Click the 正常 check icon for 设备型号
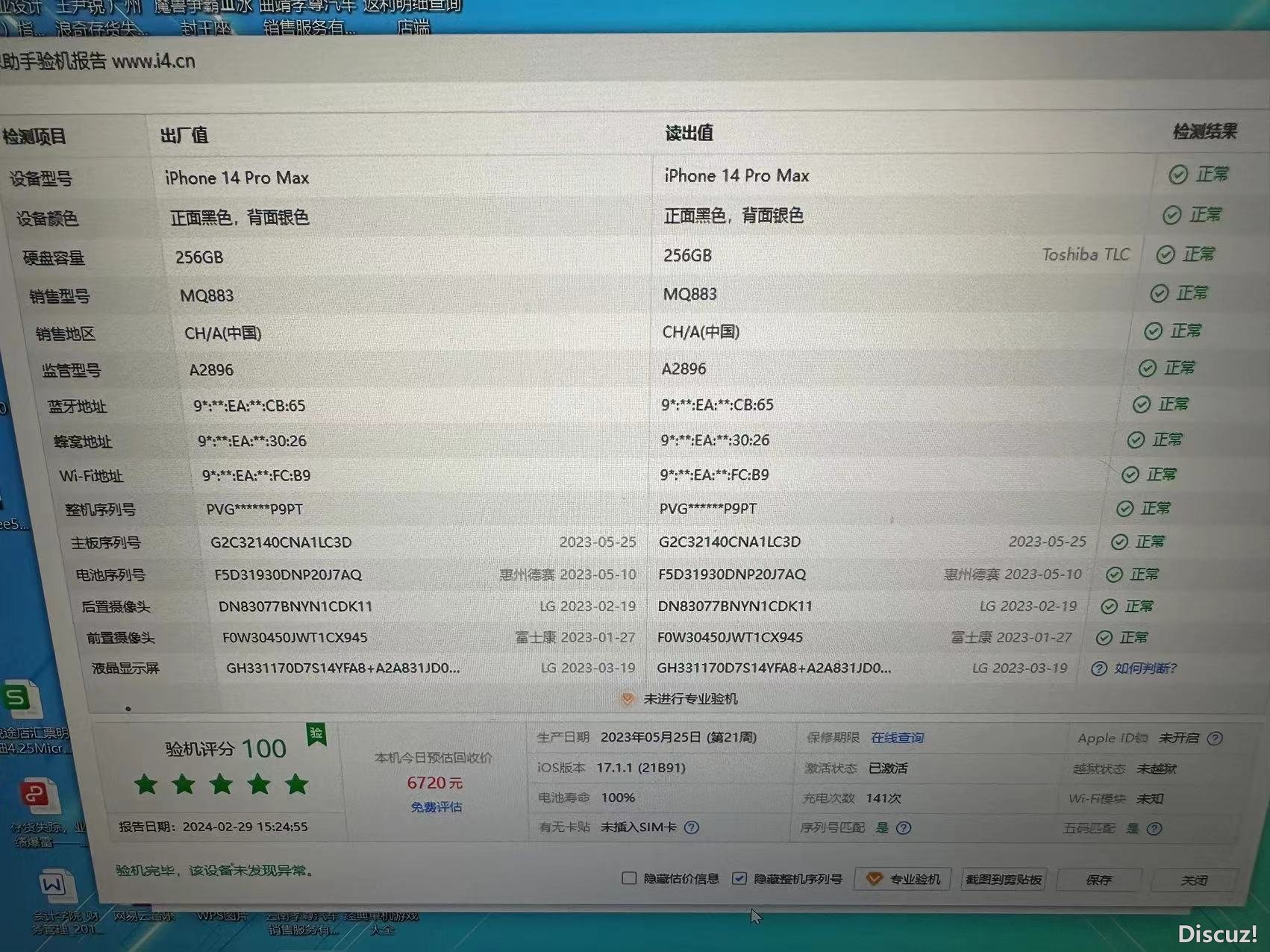Screen dimensions: 1270x952 coord(1178,175)
